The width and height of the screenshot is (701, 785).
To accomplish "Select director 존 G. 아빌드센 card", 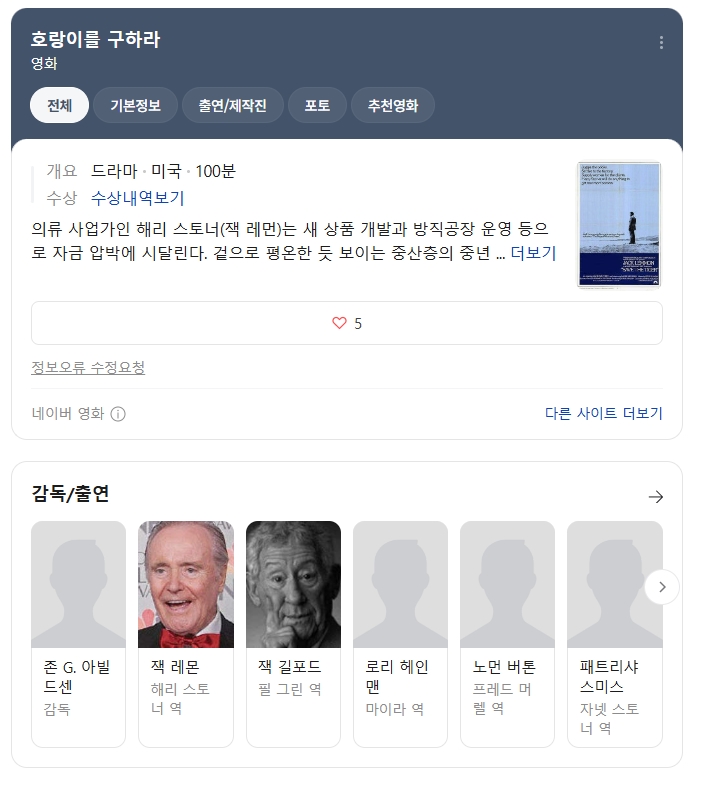I will point(78,634).
